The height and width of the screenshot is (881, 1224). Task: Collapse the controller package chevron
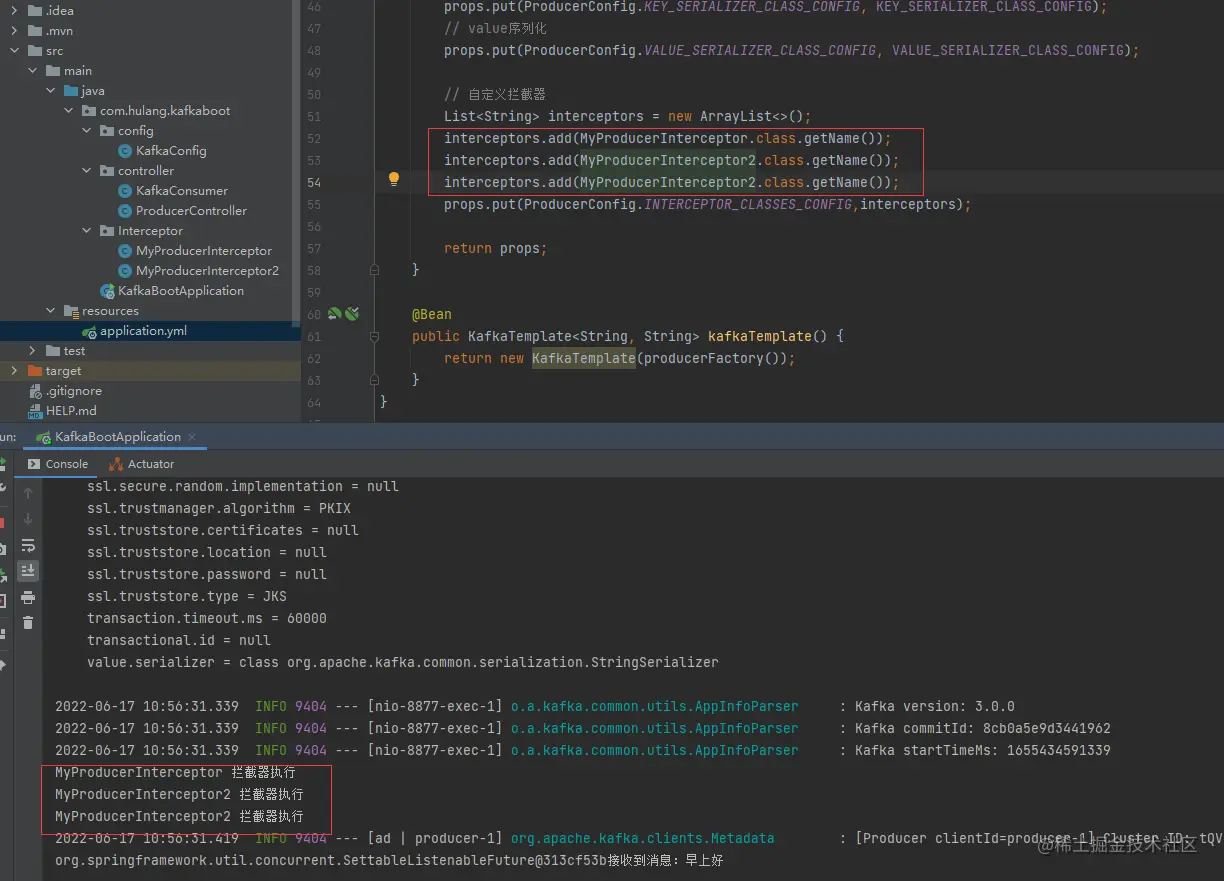coord(87,171)
